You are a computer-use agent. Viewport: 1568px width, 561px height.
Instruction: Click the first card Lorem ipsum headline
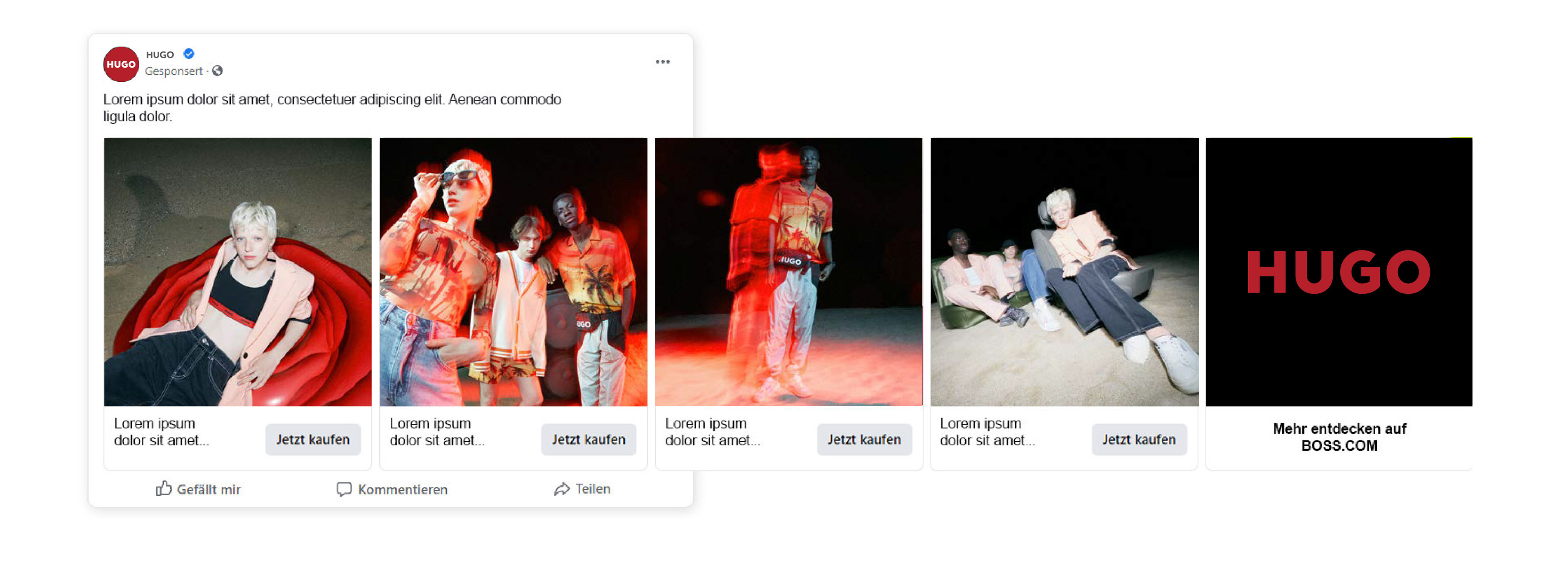[x=161, y=431]
